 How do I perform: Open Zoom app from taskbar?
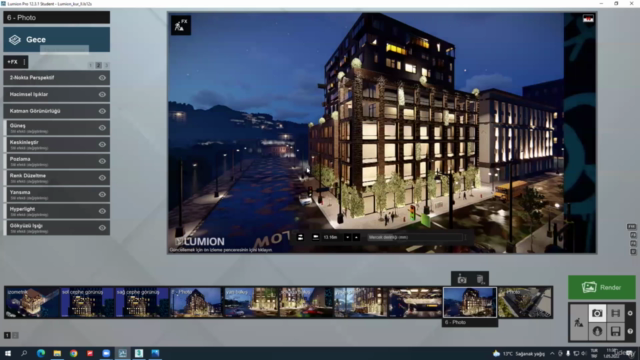coord(106,353)
